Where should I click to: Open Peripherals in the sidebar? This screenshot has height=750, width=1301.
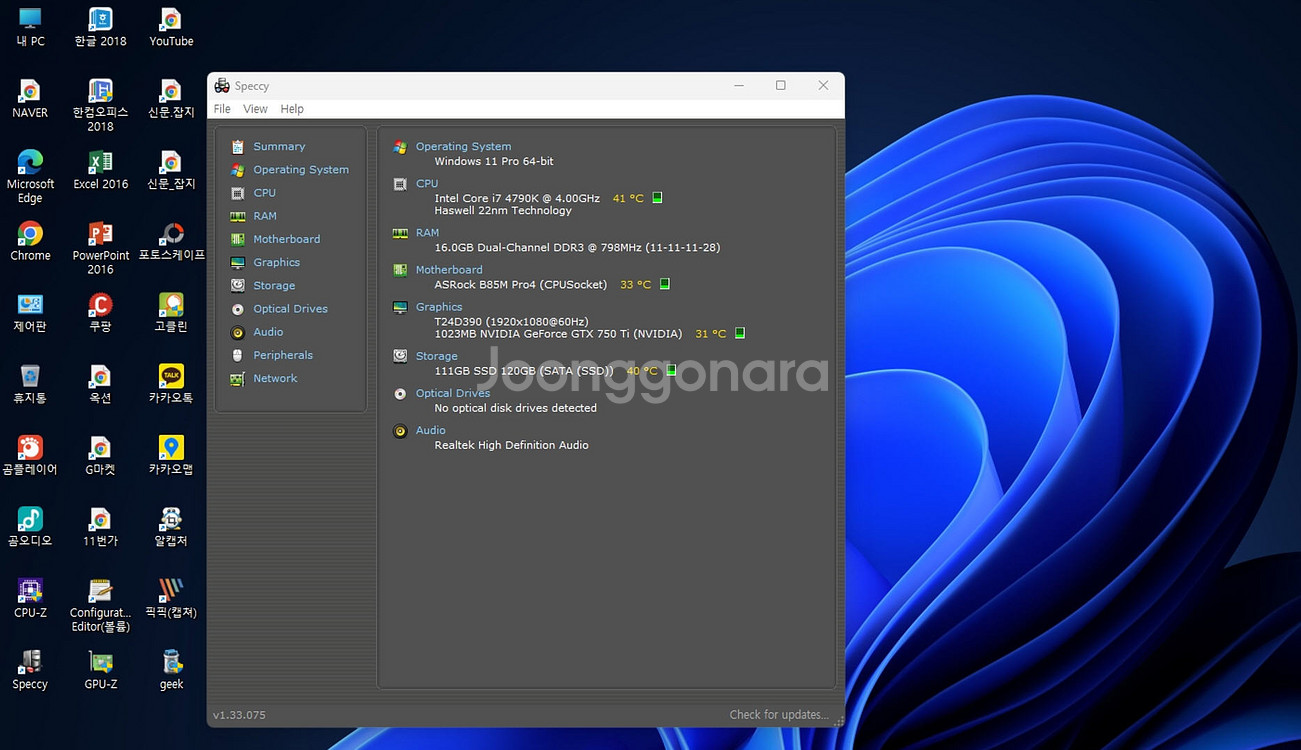tap(282, 355)
